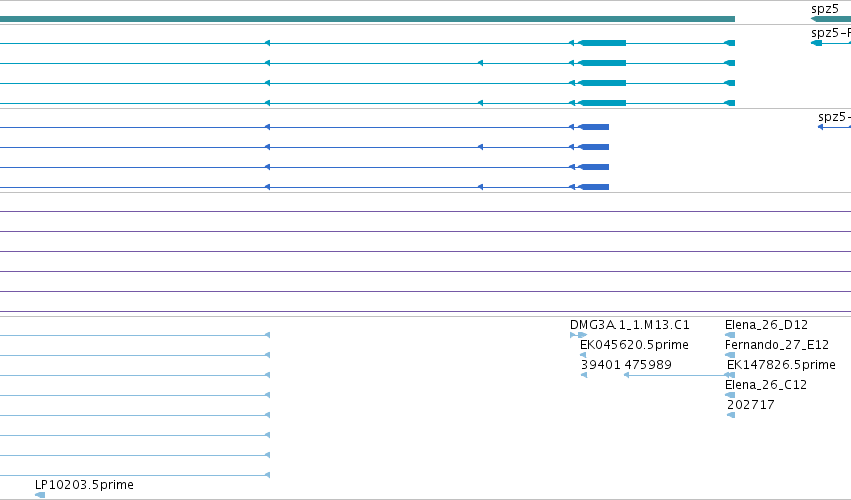Viewport: 851px width, 500px height.
Task: Click the small glyph beneath the 39401 label
Action: [x=584, y=375]
